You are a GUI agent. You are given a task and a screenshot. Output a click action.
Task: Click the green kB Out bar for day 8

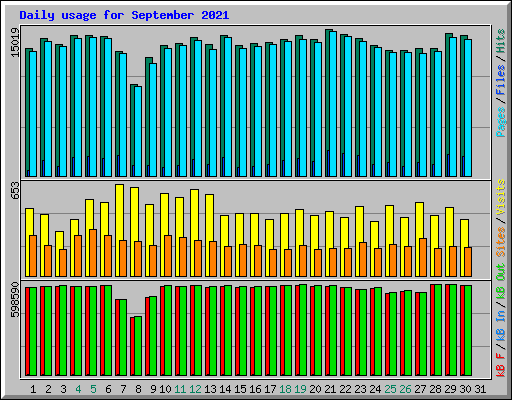(138, 346)
